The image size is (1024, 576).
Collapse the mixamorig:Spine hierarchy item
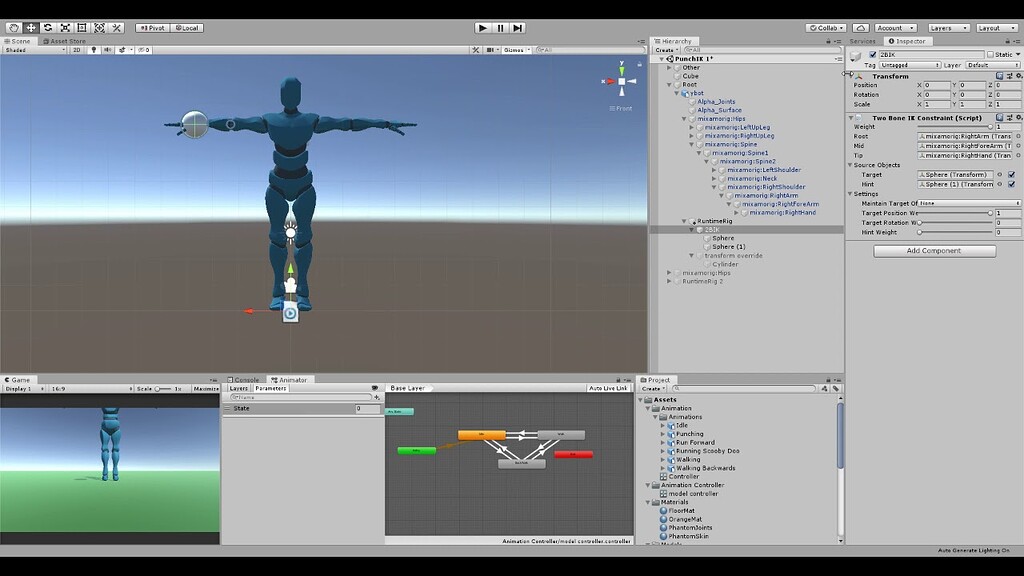[x=691, y=144]
